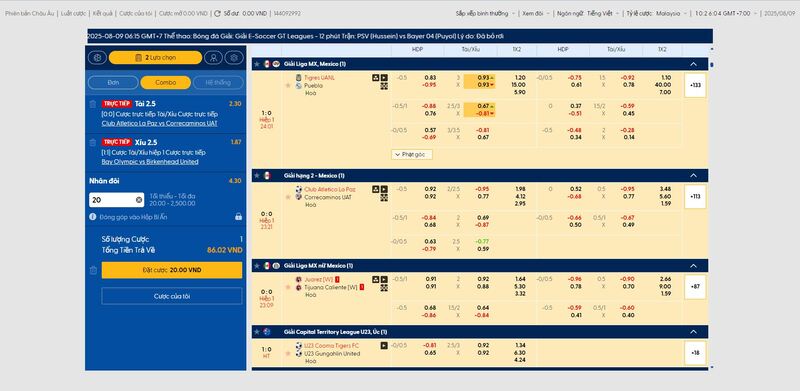Viewport: 800px width, 391px height.
Task: Refresh the balance using the reload icon
Action: click(x=217, y=13)
